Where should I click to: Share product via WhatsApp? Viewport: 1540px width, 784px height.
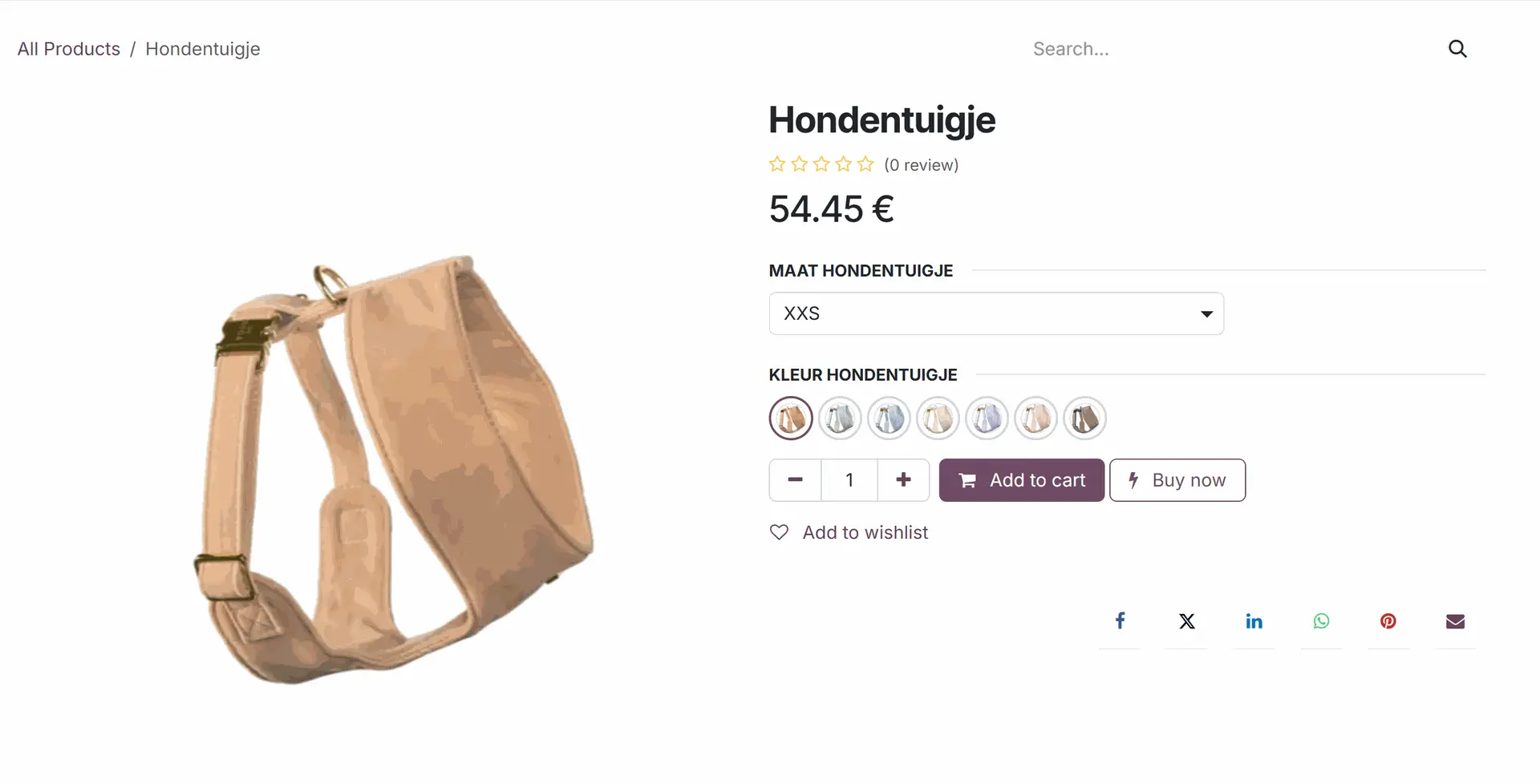point(1321,621)
